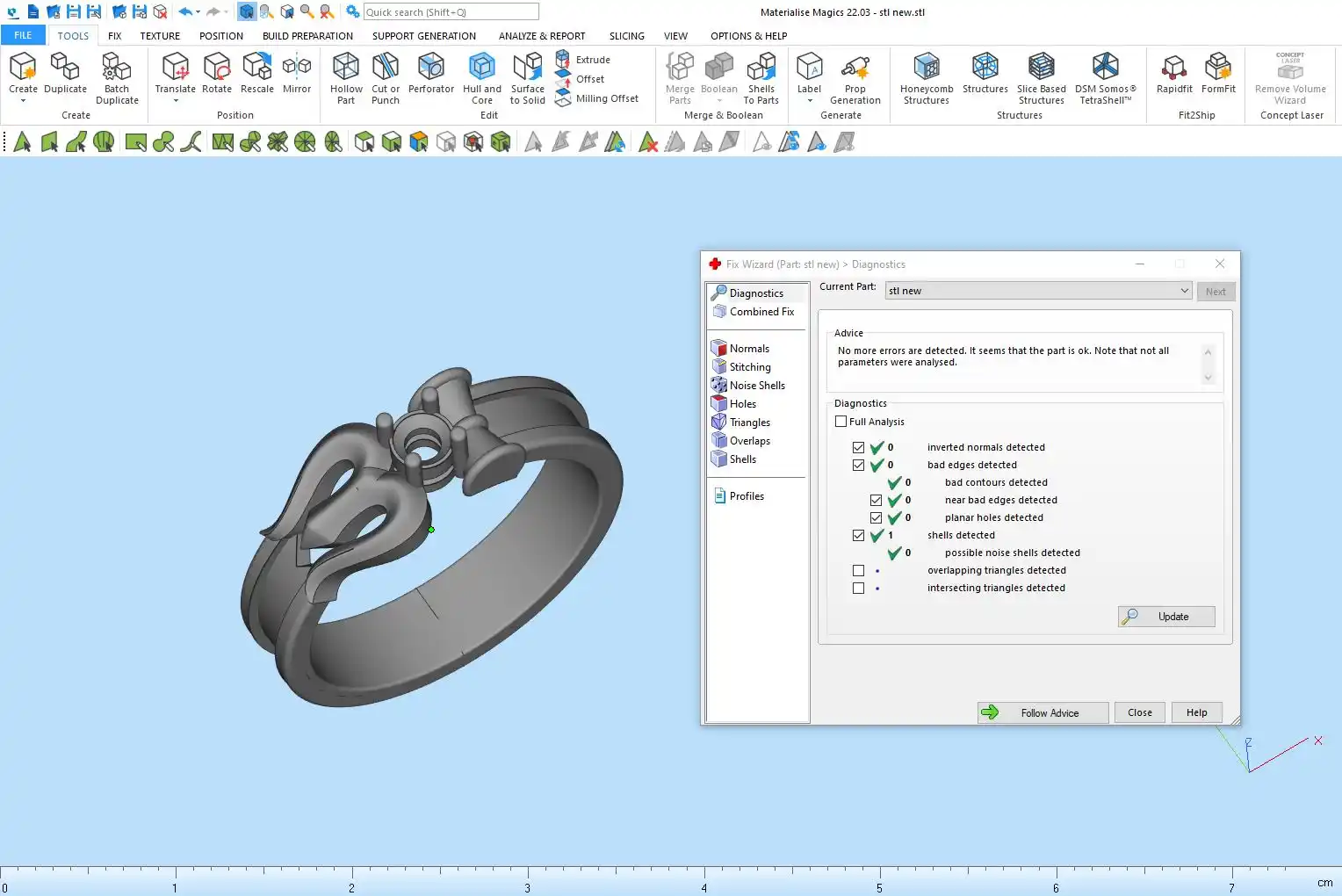Click the Rescale tool icon

tap(257, 68)
